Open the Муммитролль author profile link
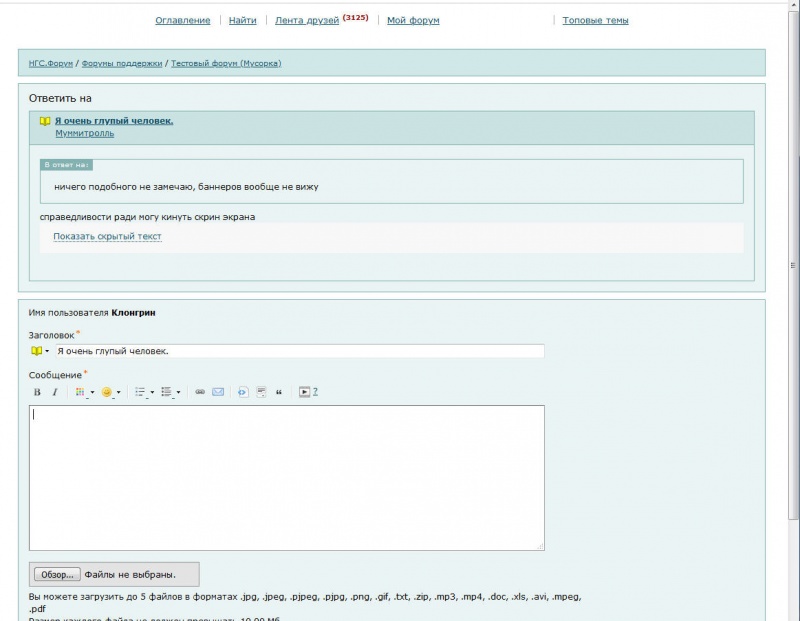This screenshot has width=800, height=621. click(x=84, y=133)
